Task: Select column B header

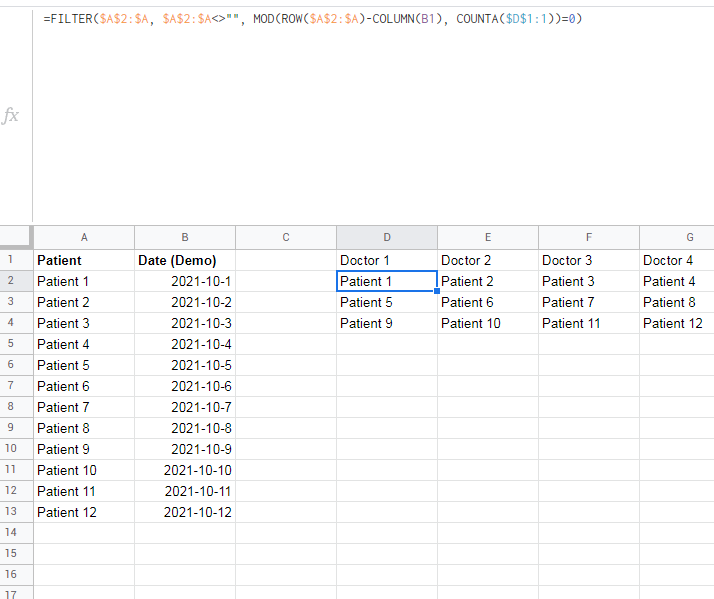Action: point(185,237)
